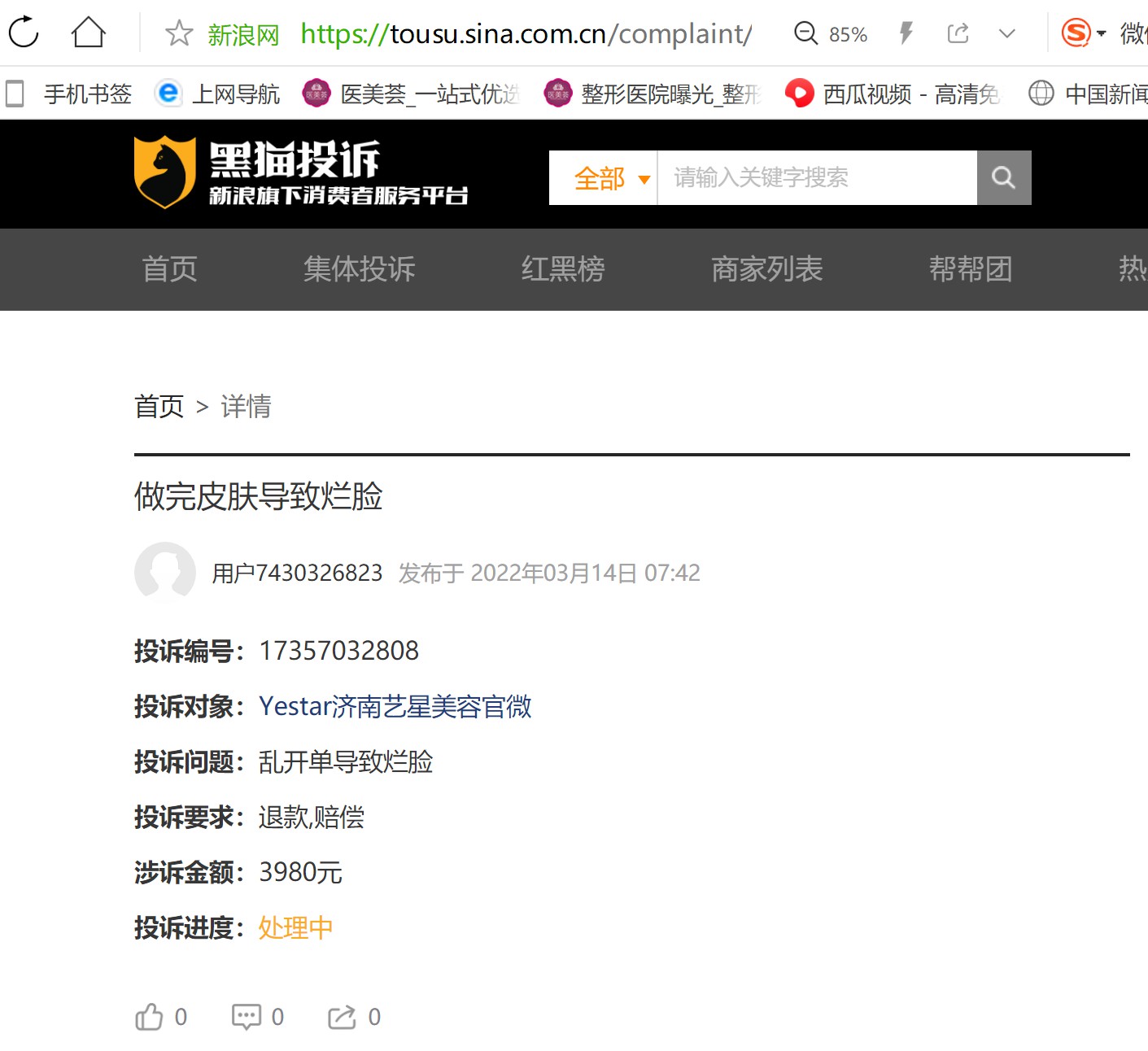The height and width of the screenshot is (1051, 1148).
Task: Open the 上网导航 bookmark
Action: pos(217,94)
